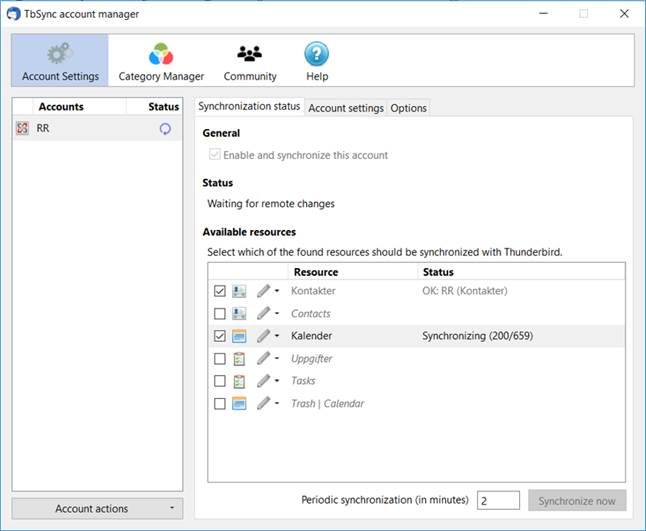
Task: Click the Synchronize now button
Action: [577, 501]
